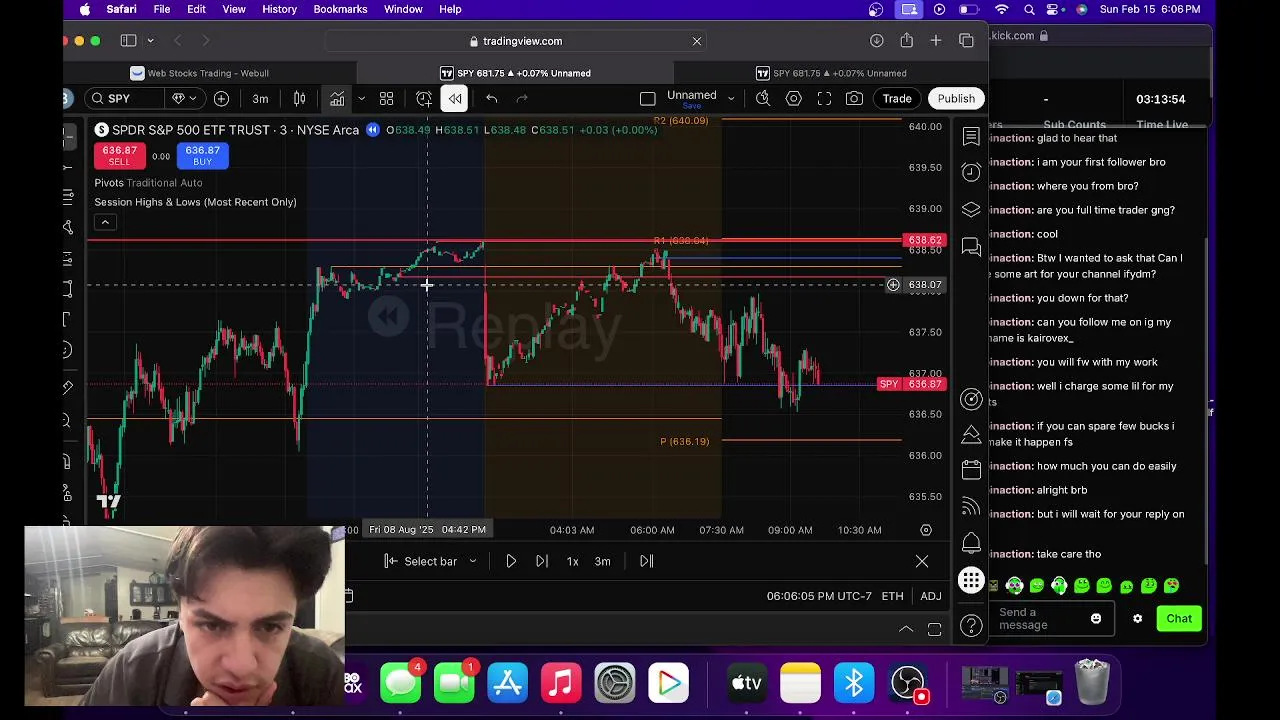This screenshot has height=720, width=1280.
Task: Switch to the rightmost SPY Unnamed tab
Action: coord(832,73)
